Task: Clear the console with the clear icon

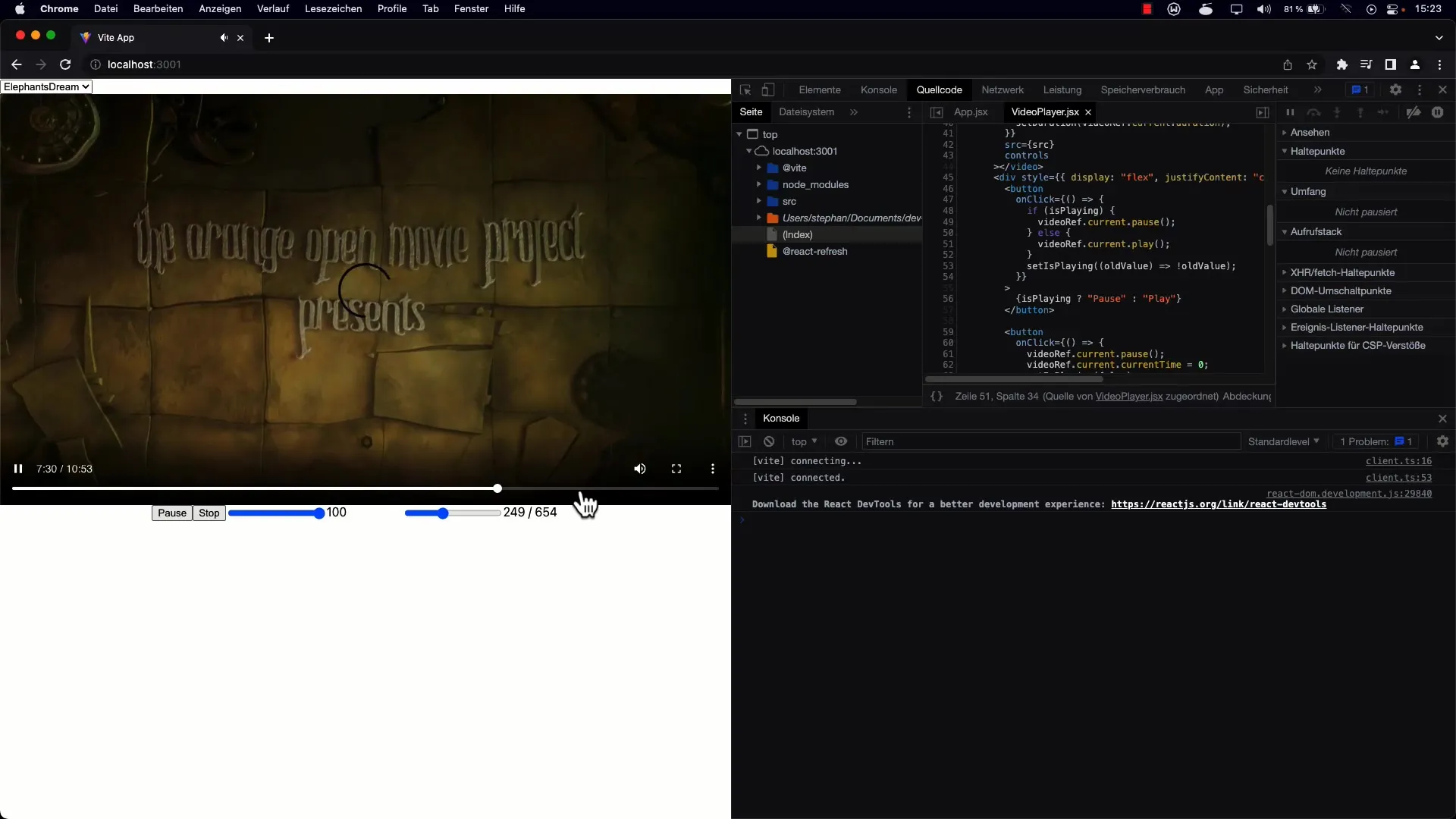Action: (769, 441)
